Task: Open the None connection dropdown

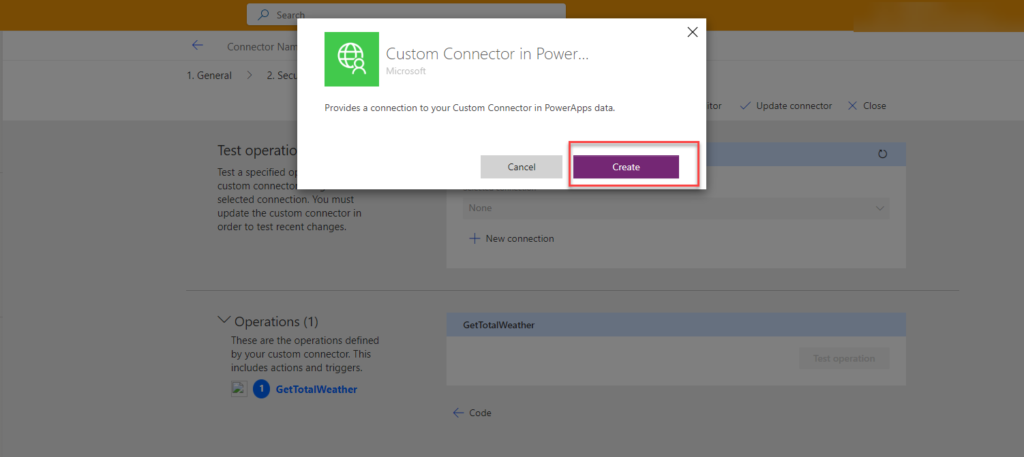Action: [x=675, y=208]
